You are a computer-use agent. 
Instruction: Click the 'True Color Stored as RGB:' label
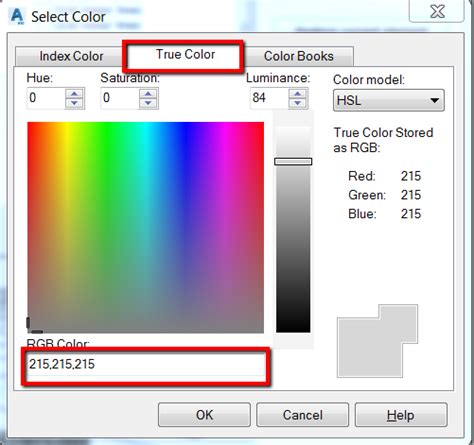pyautogui.click(x=383, y=140)
